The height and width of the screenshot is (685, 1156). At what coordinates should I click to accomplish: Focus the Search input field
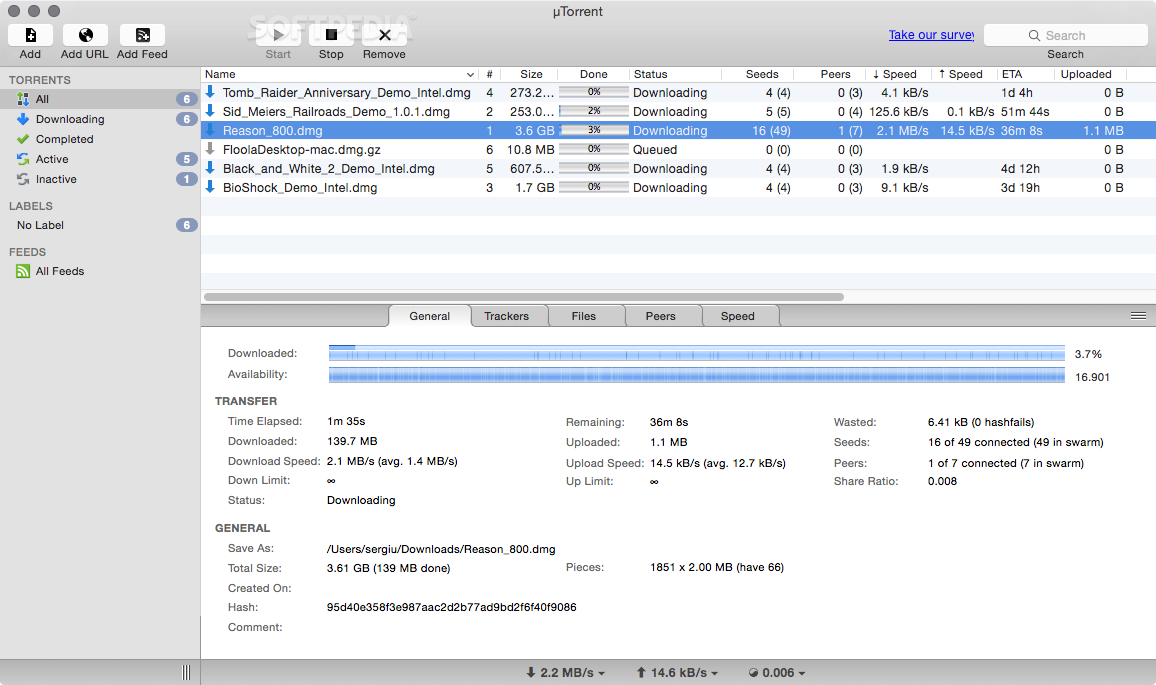coord(1065,35)
